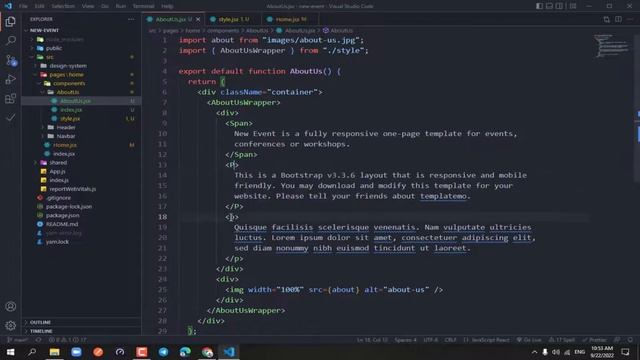
Task: Click the code minimap preview
Action: (x=611, y=46)
